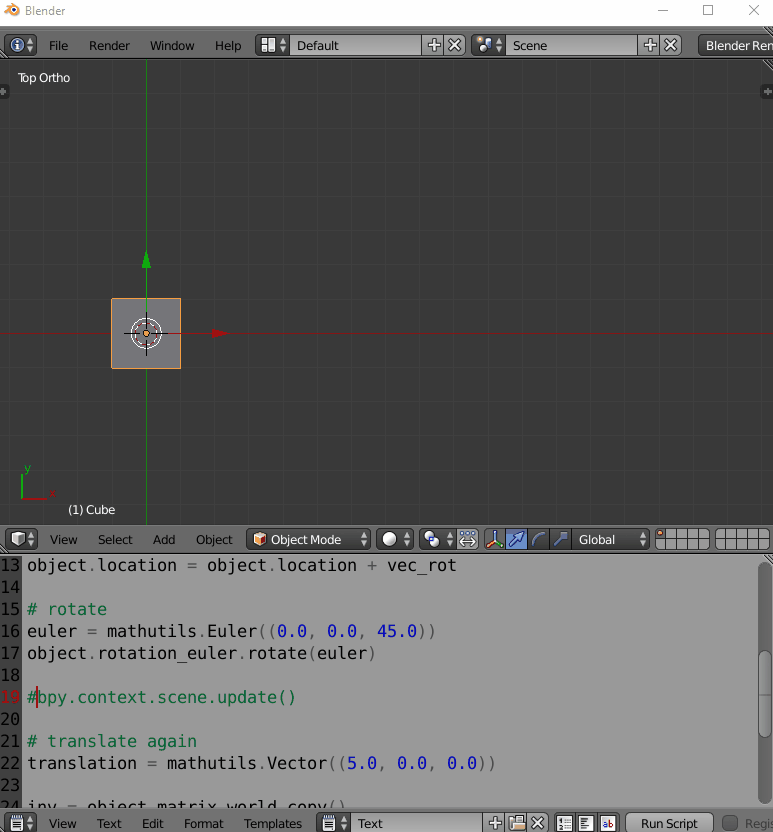The image size is (773, 832).
Task: Open the scene browse selector
Action: [489, 45]
